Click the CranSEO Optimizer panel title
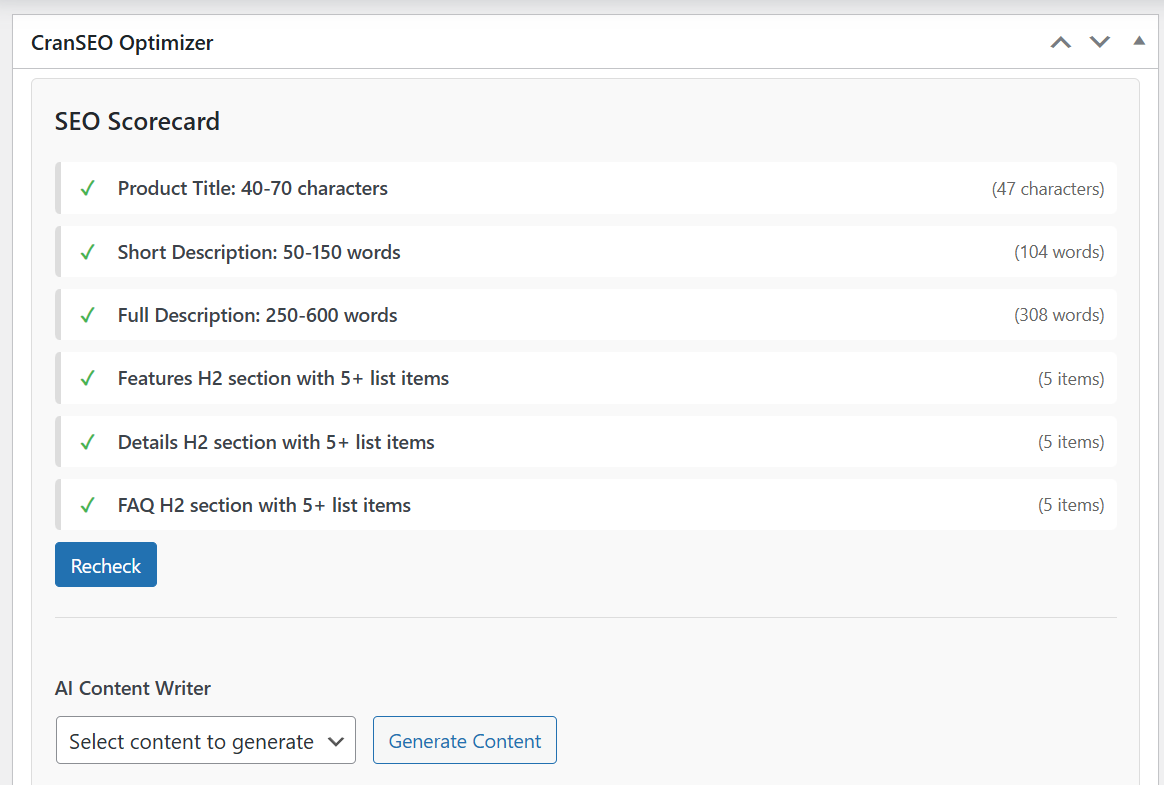1164x785 pixels. tap(122, 43)
